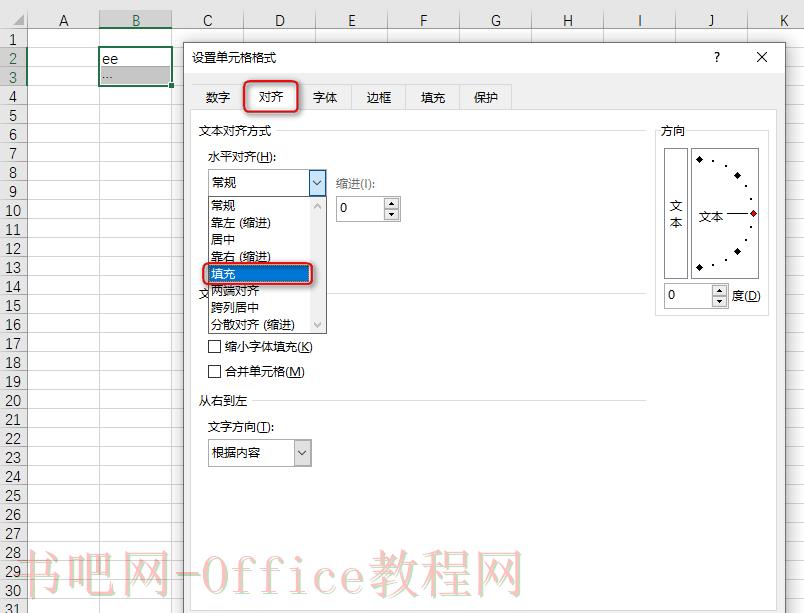Select row 20 header
This screenshot has width=804, height=613.
pos(13,400)
